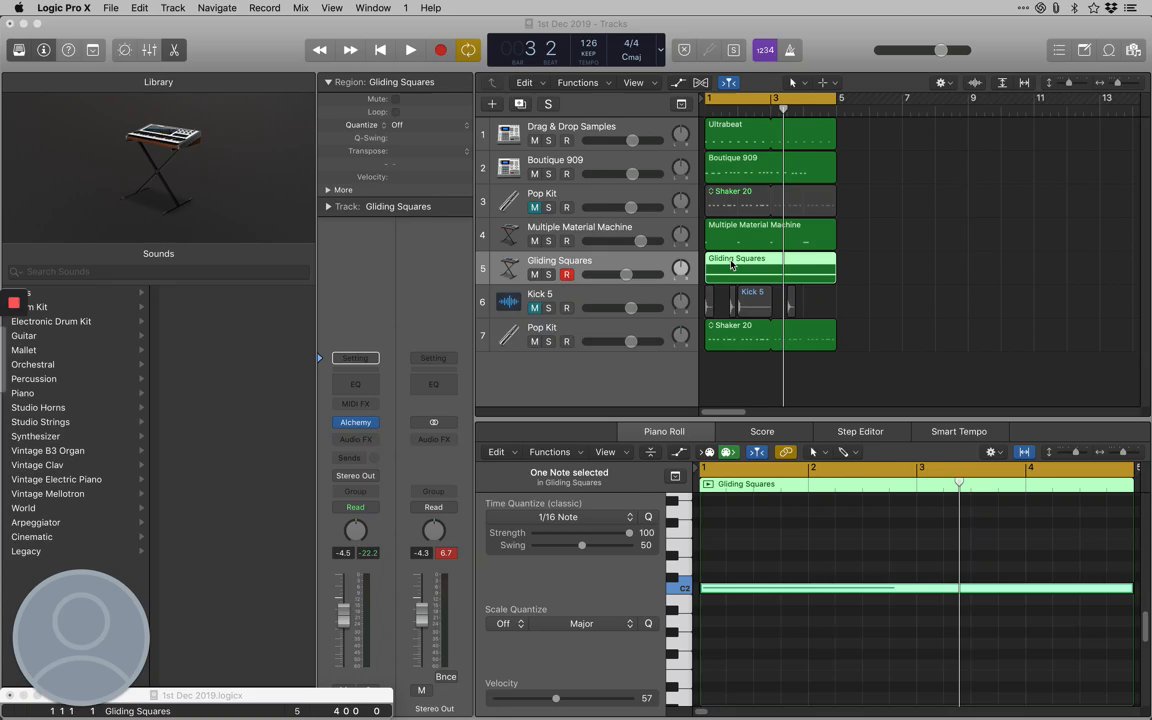Open the Quantize Off dropdown

pos(430,125)
